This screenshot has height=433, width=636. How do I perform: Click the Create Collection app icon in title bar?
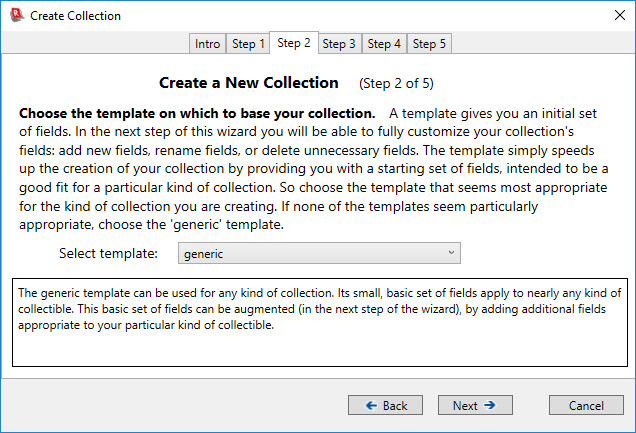pos(15,16)
